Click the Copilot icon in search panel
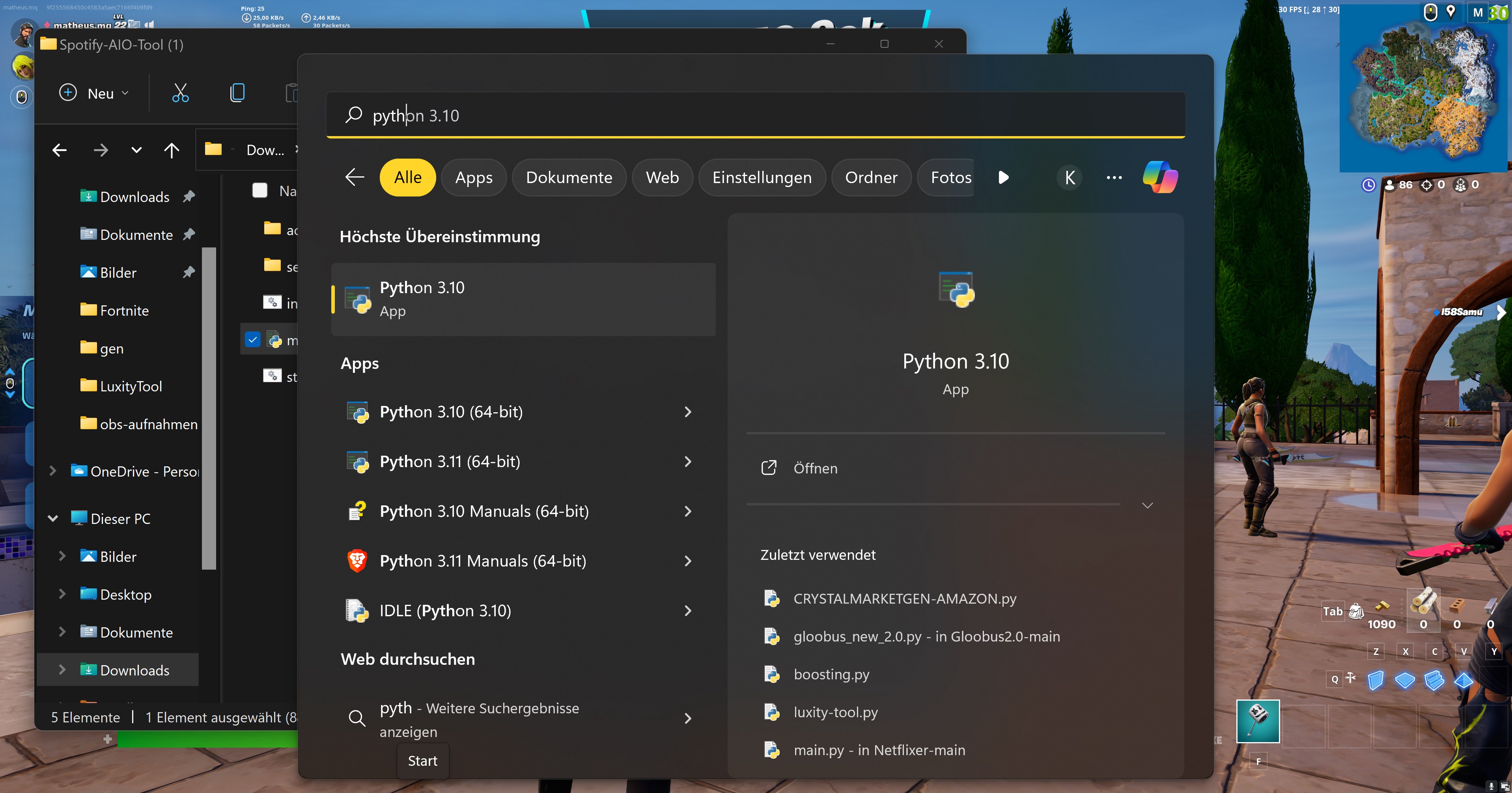This screenshot has width=1512, height=793. click(1160, 177)
